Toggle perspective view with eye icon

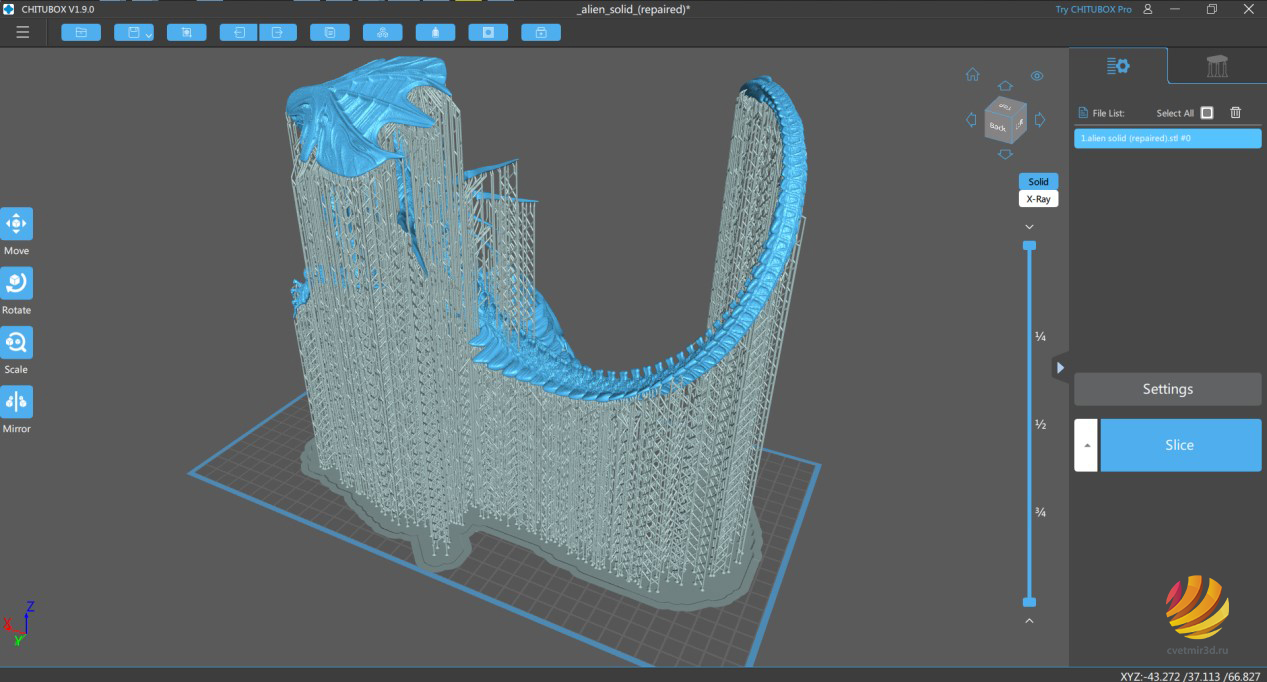(1037, 76)
